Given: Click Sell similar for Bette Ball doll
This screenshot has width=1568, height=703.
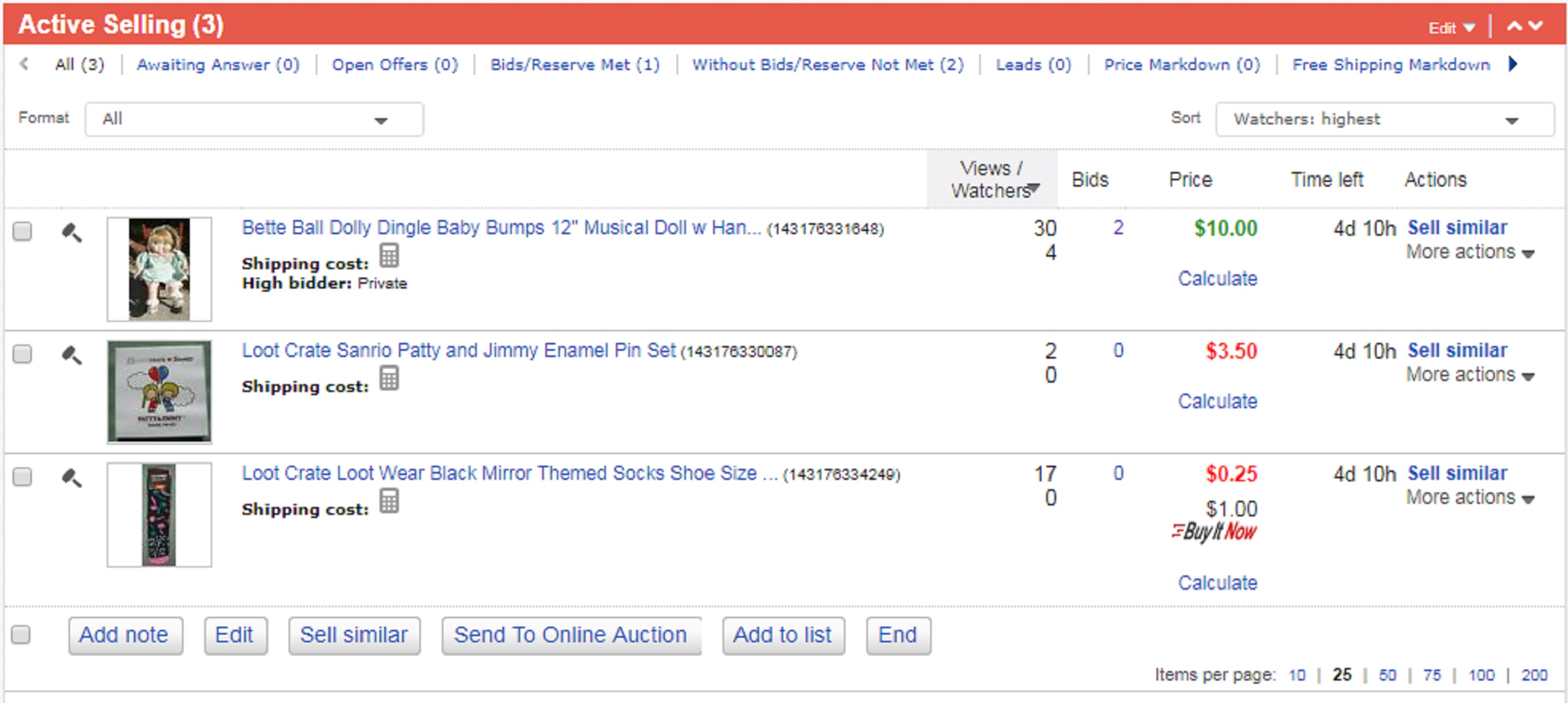Looking at the screenshot, I should (x=1457, y=228).
